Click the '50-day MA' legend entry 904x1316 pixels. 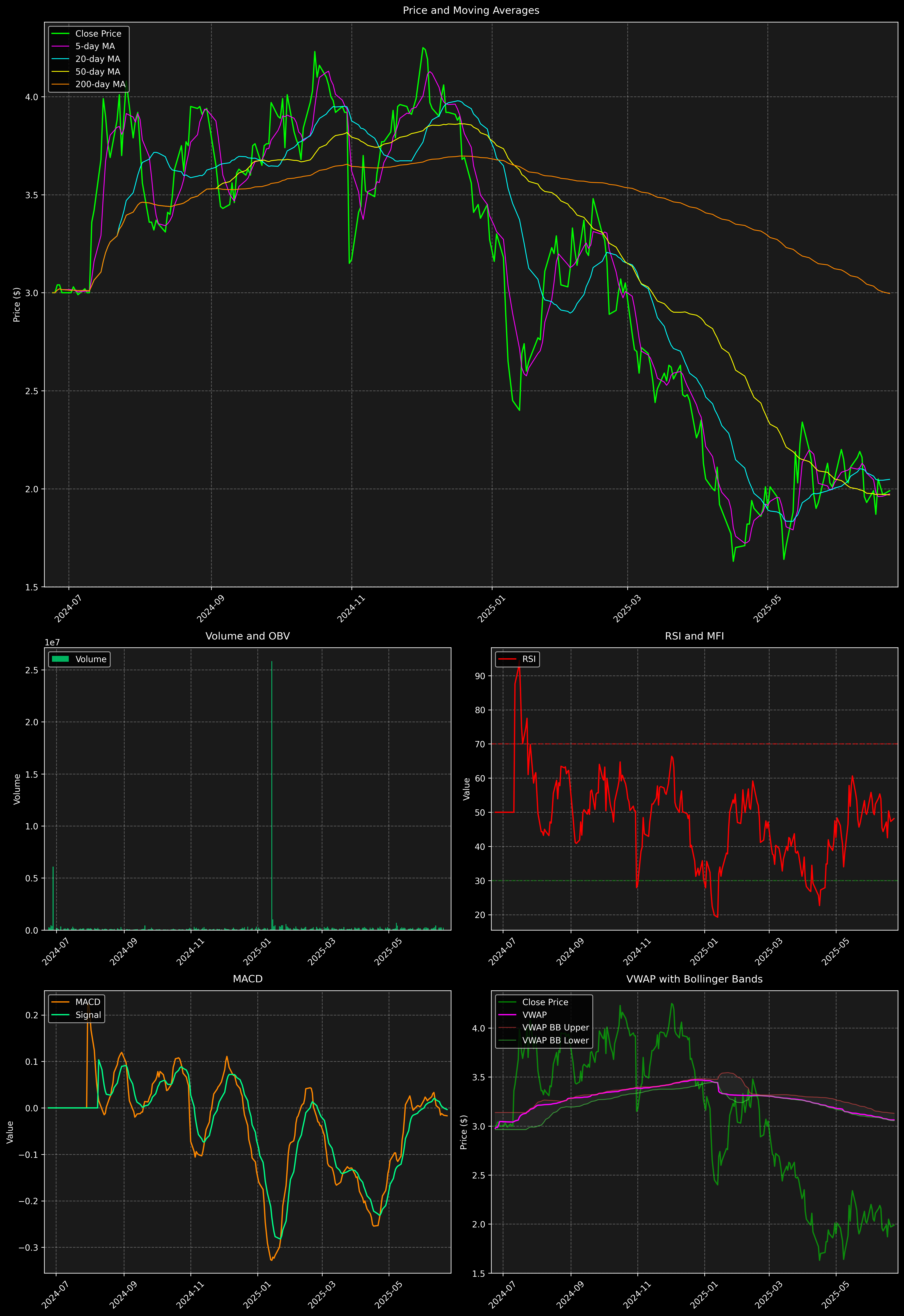97,72
